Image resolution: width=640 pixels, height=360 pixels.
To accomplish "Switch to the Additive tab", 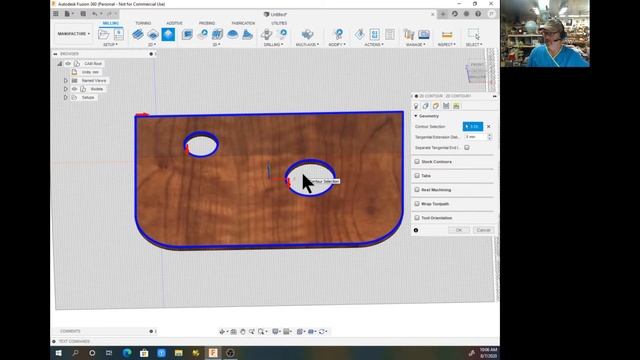I will (x=174, y=23).
